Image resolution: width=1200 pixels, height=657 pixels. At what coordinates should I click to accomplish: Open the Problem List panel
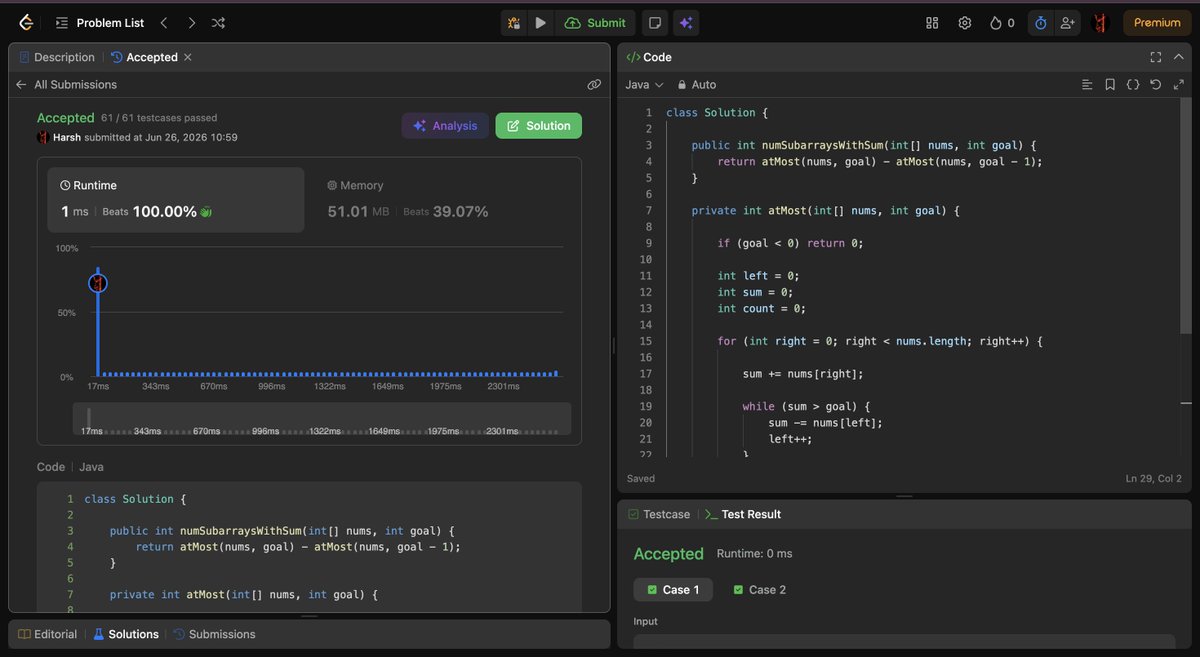pyautogui.click(x=100, y=22)
